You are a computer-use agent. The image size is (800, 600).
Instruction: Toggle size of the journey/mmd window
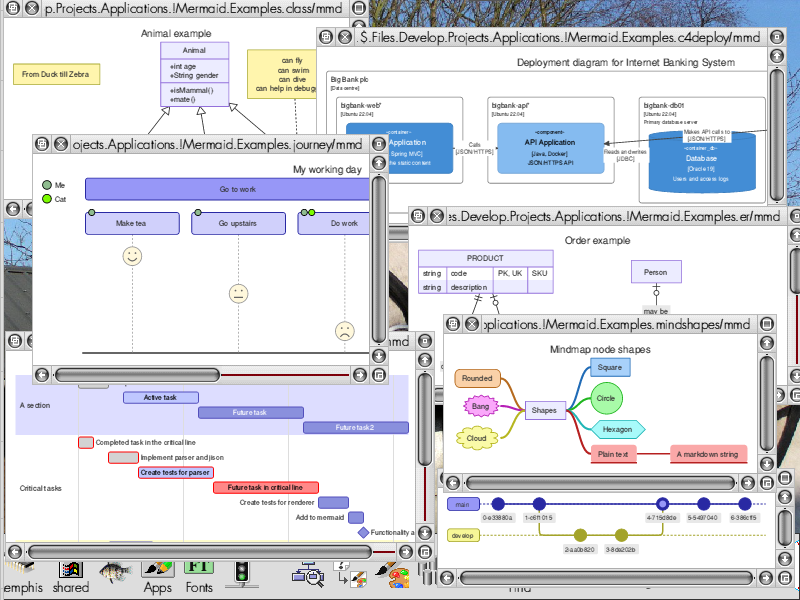click(x=379, y=144)
